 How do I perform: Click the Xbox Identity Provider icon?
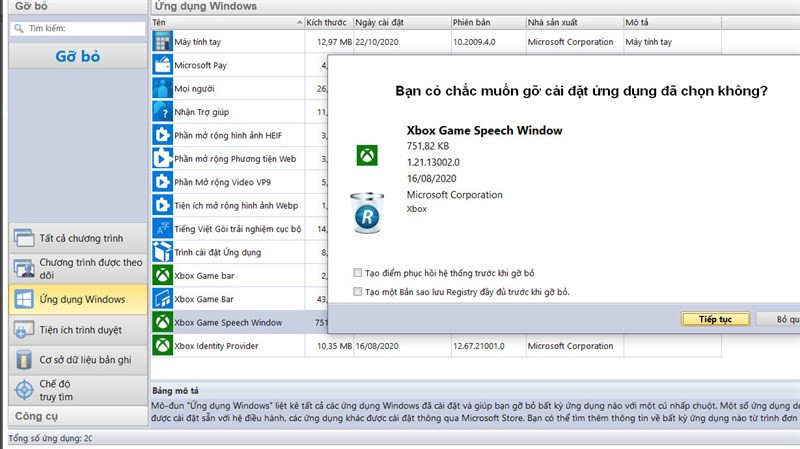tap(162, 345)
